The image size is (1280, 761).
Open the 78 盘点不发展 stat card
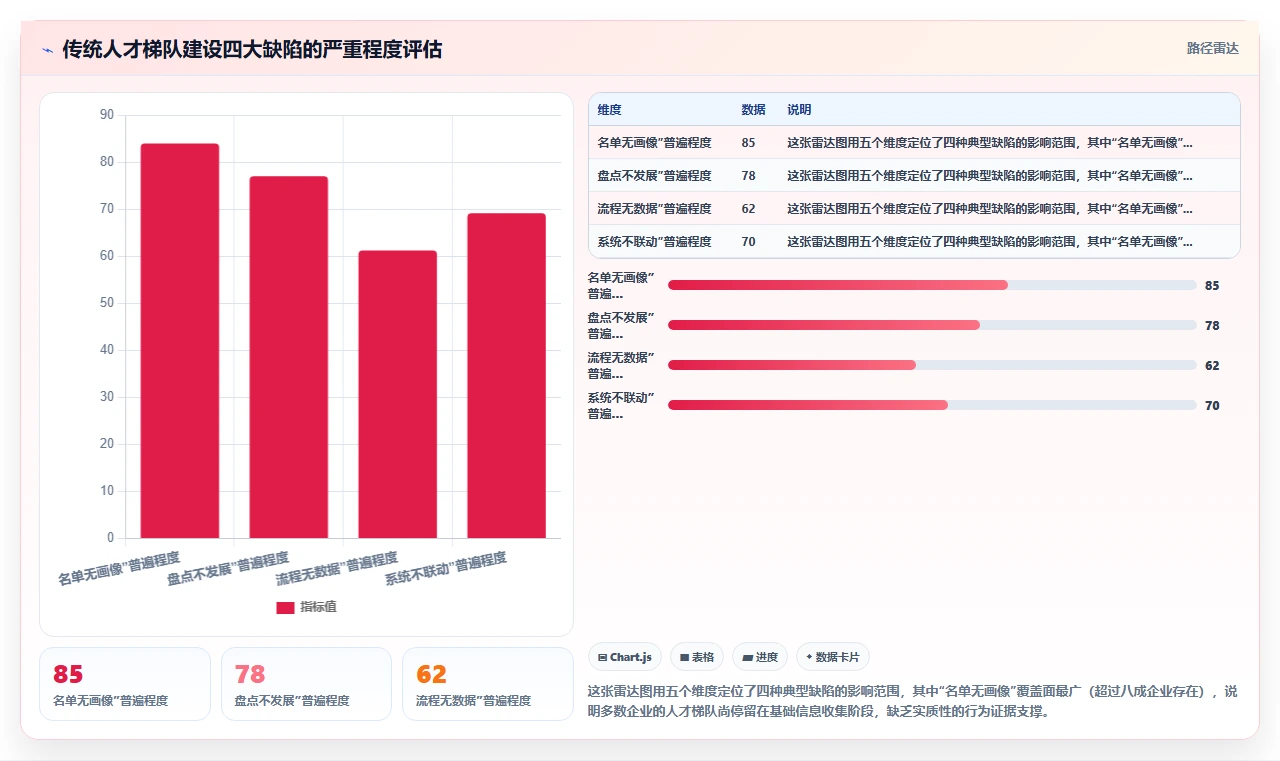(306, 684)
